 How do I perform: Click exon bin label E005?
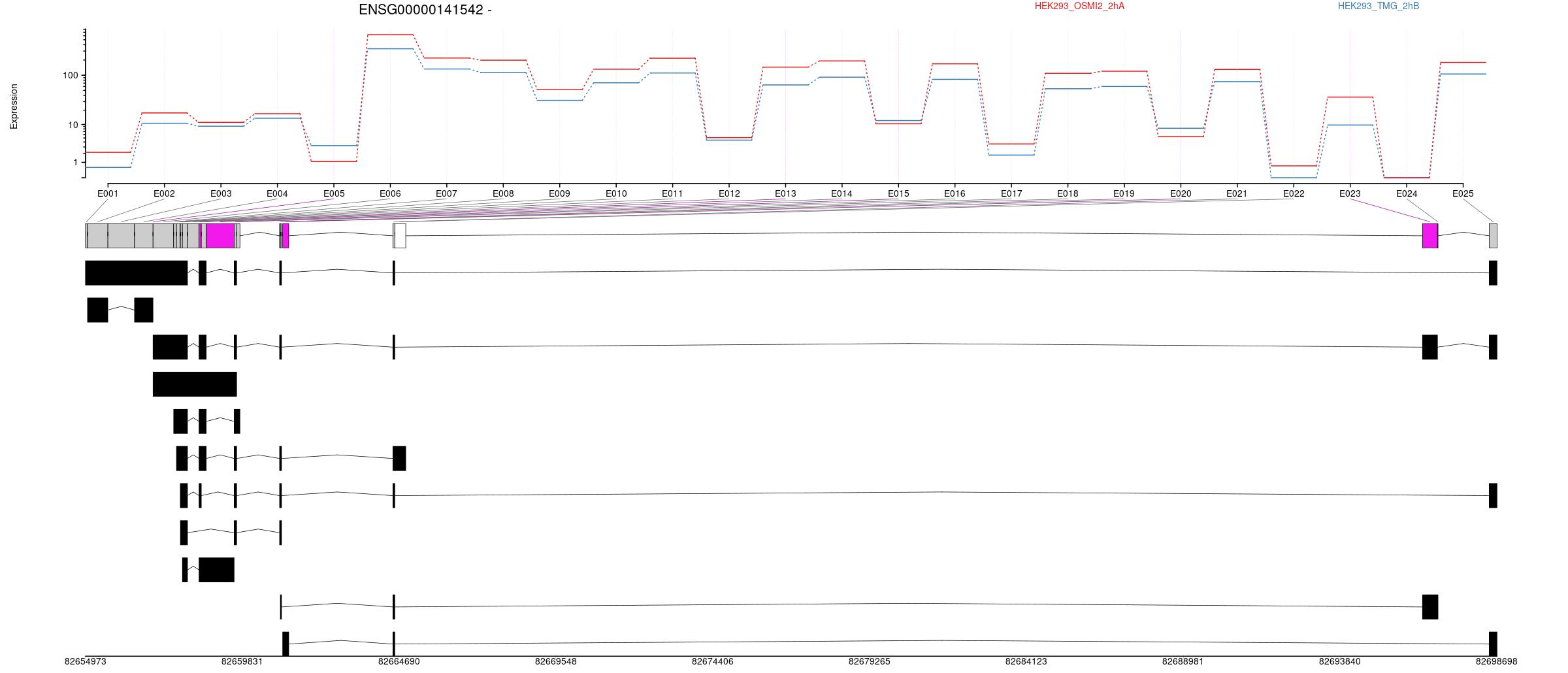[334, 193]
